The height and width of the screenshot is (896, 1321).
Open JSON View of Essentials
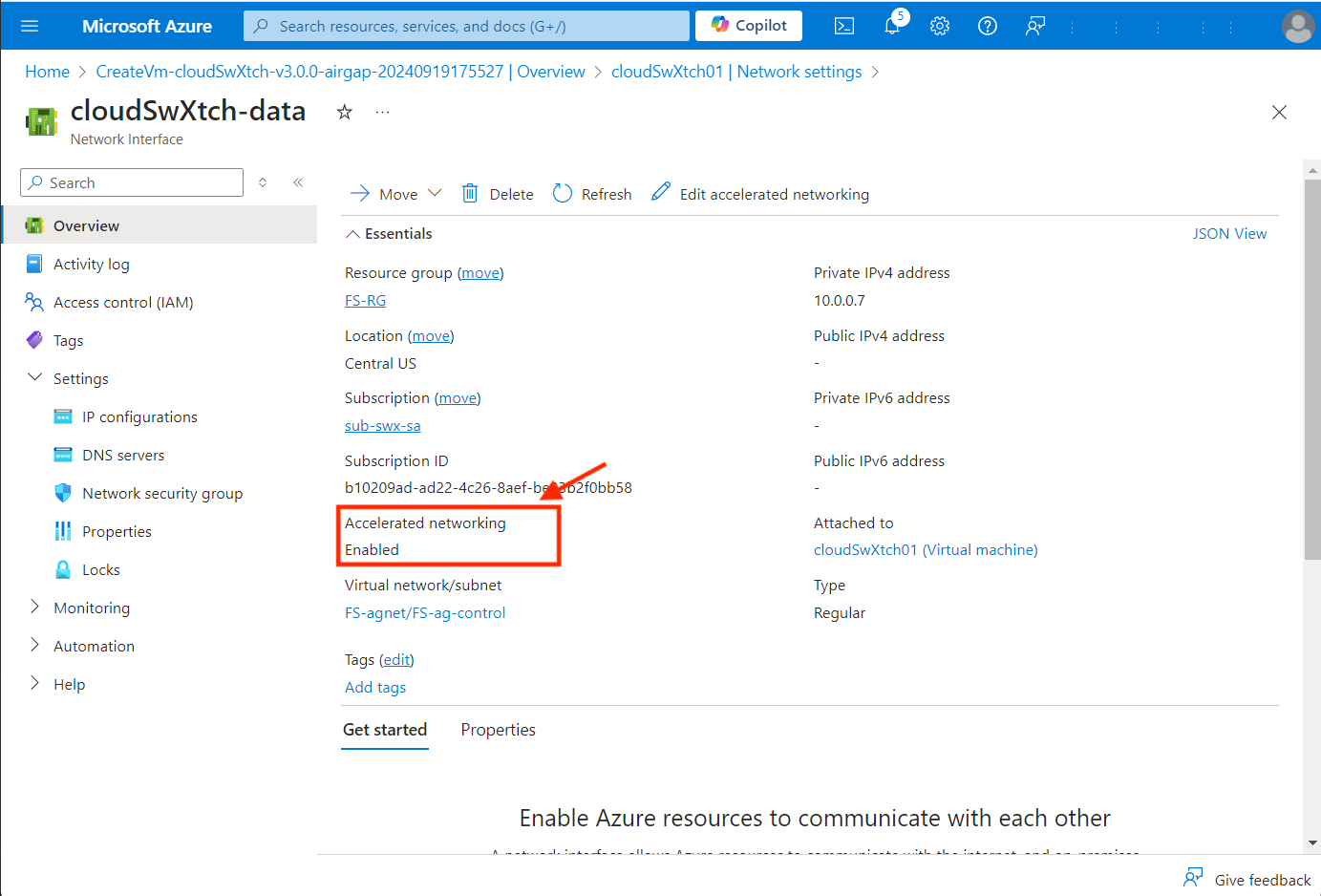tap(1230, 233)
